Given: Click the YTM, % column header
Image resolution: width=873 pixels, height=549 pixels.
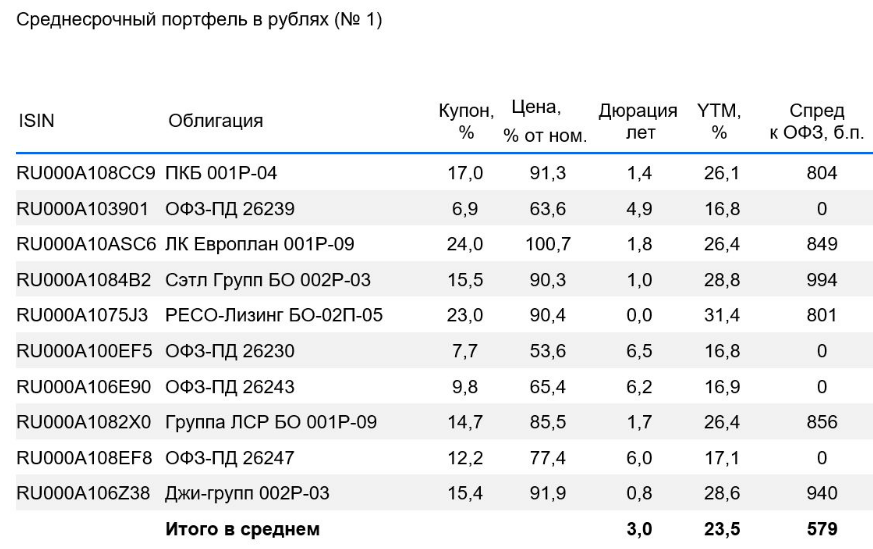Looking at the screenshot, I should point(719,121).
